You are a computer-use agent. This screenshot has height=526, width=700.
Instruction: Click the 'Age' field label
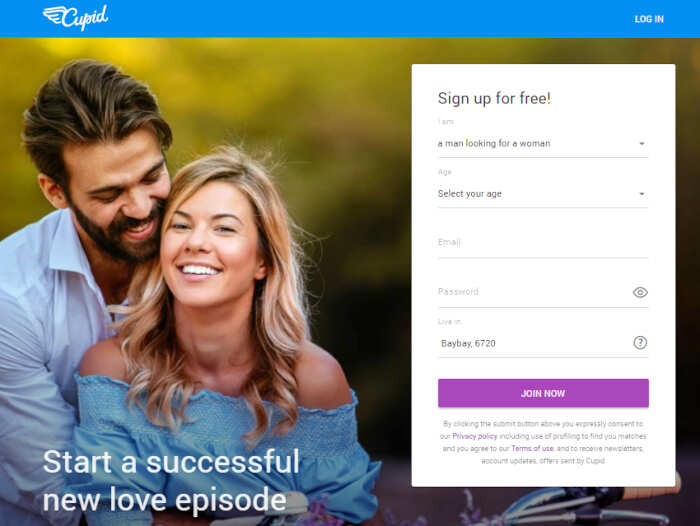click(445, 172)
